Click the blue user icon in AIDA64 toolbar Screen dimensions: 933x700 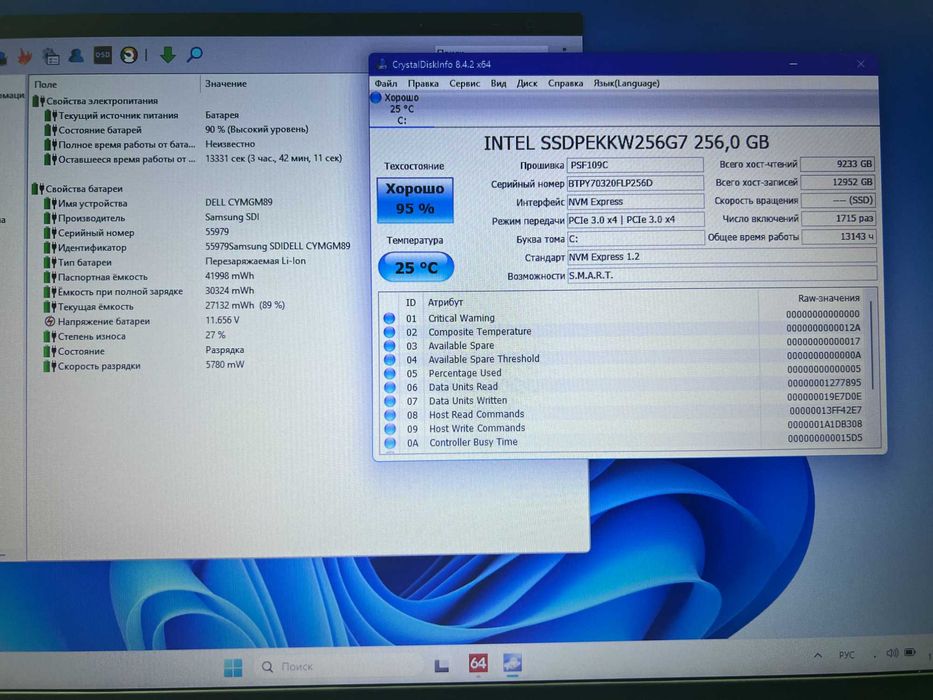pos(76,55)
